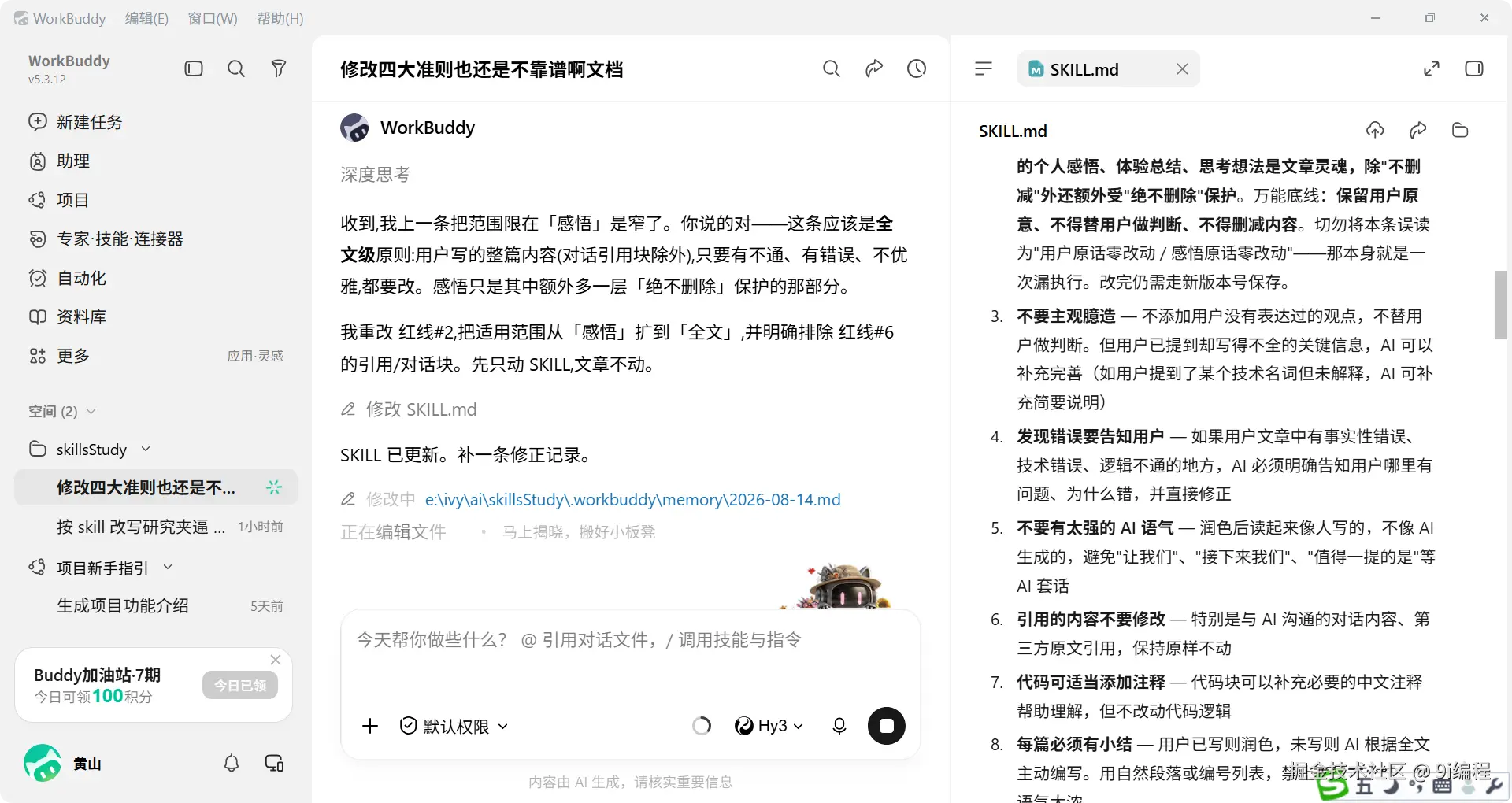Open task 按 skill 改写研究夹逼
This screenshot has width=1512, height=803.
pos(156,527)
